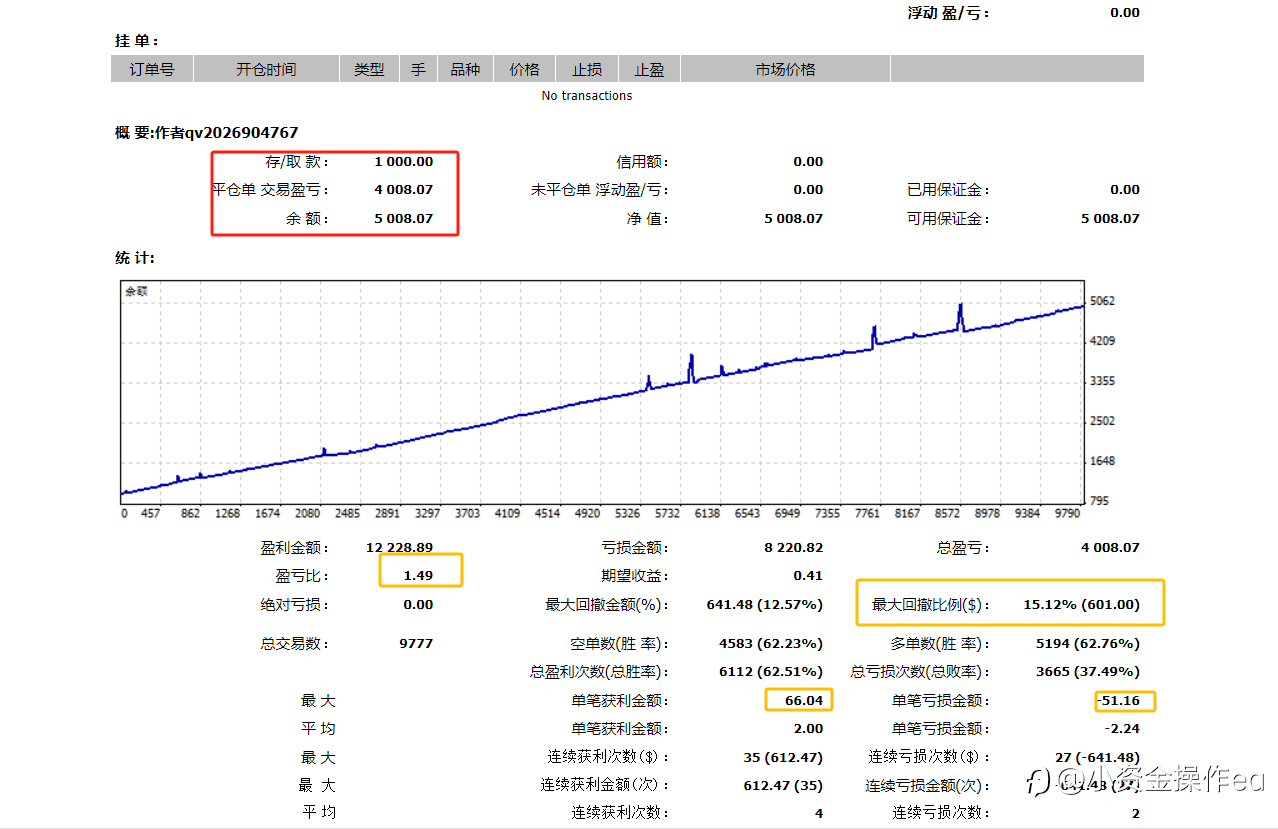
Task: Click the 余 额 value 5 008.07
Action: tap(404, 218)
